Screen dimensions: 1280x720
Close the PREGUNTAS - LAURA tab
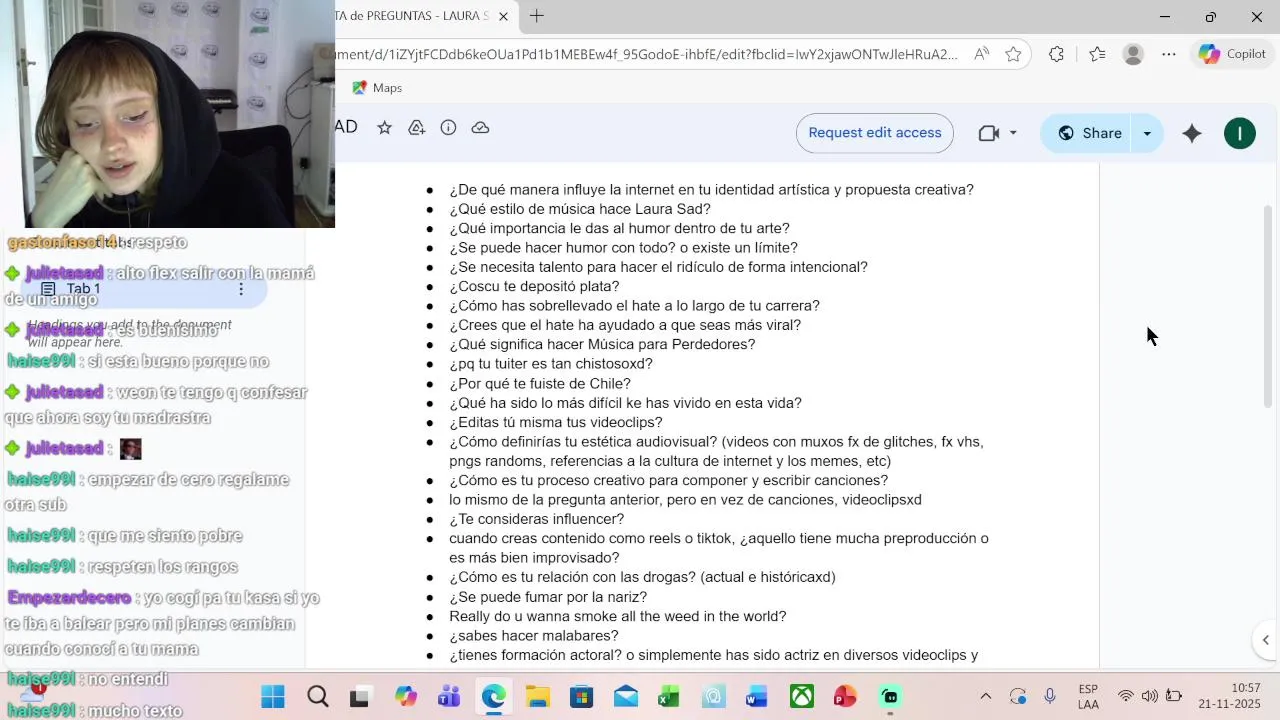pyautogui.click(x=503, y=16)
